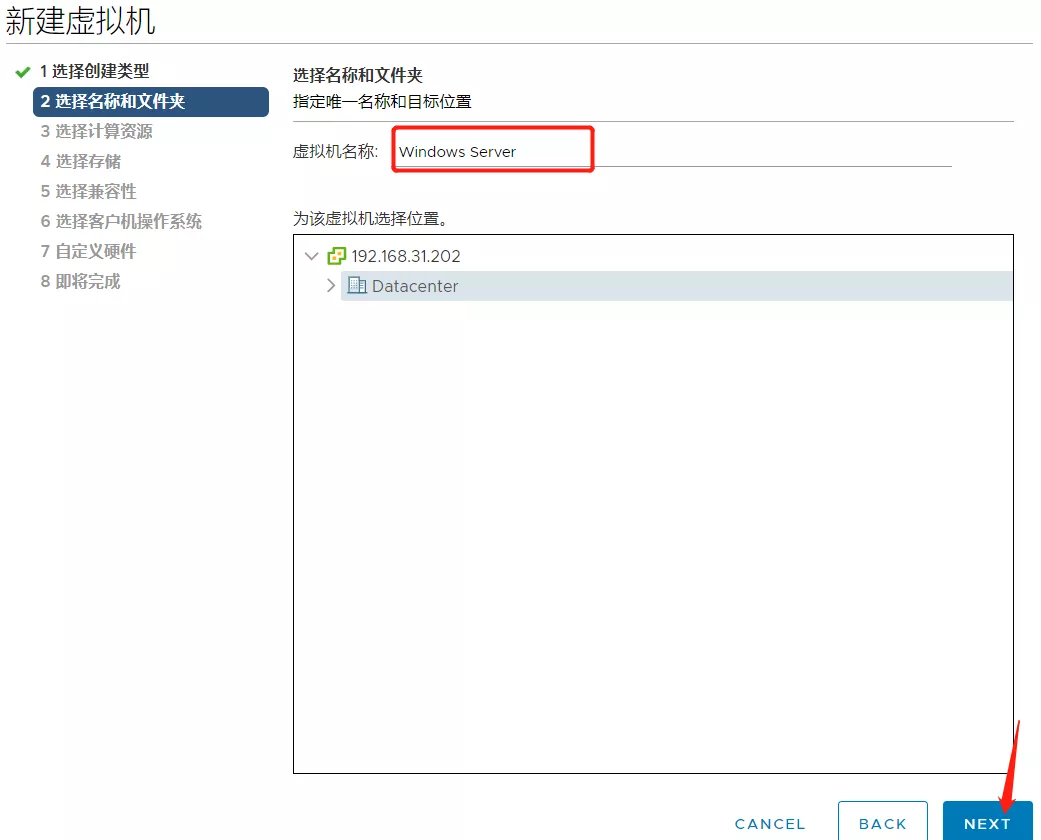Screen dimensions: 1041x840
Task: Select step 5 选择兼容性
Action: (x=88, y=191)
